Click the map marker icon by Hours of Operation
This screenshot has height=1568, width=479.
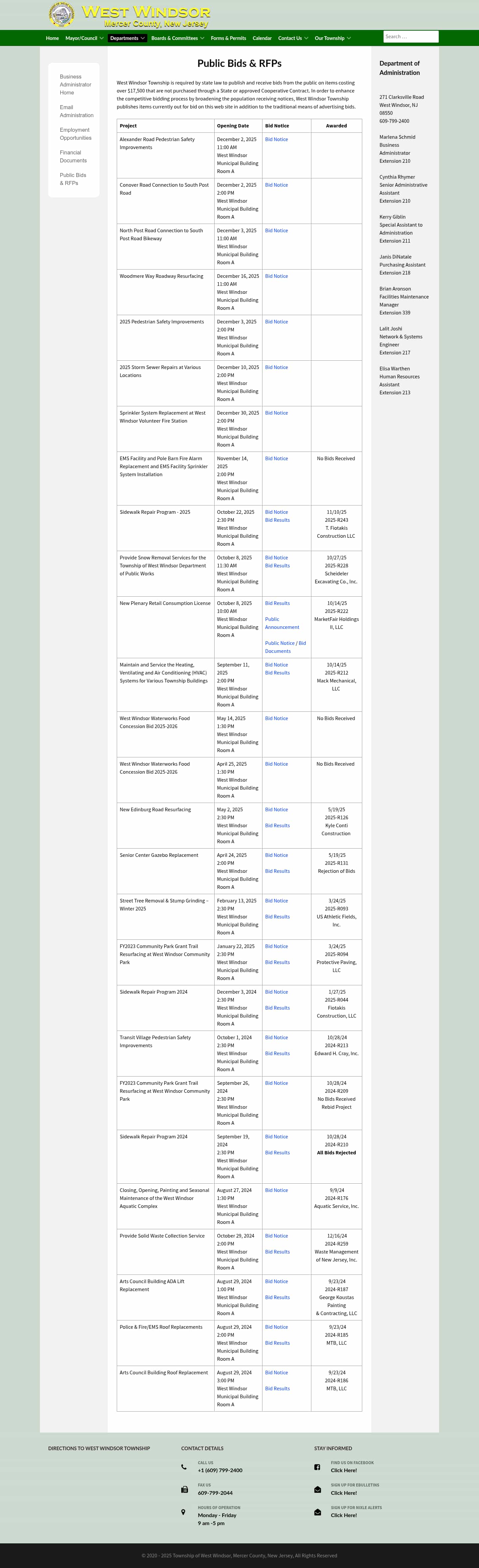pyautogui.click(x=183, y=1512)
